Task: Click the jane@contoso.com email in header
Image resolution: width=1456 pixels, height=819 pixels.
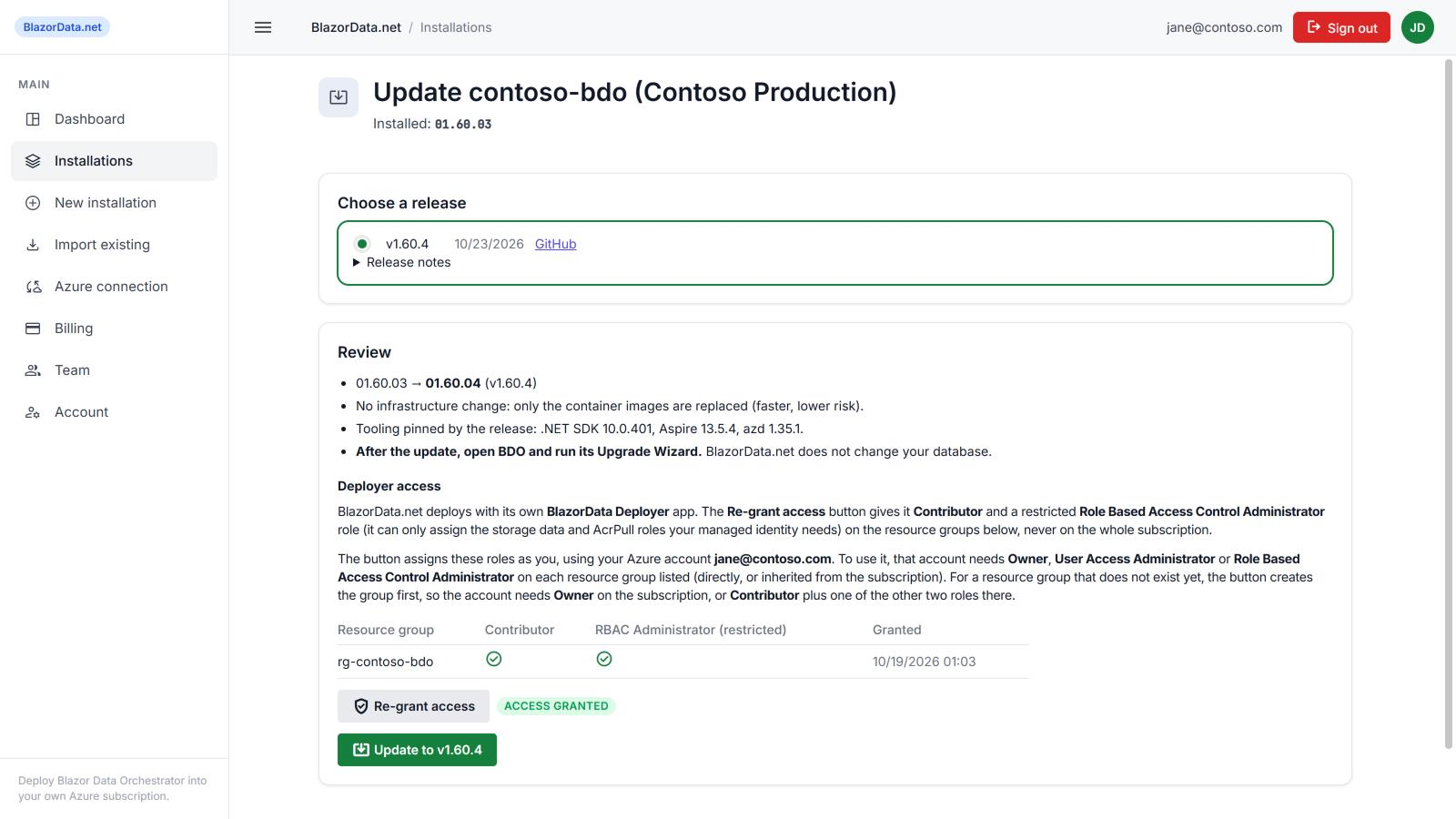Action: [1224, 27]
